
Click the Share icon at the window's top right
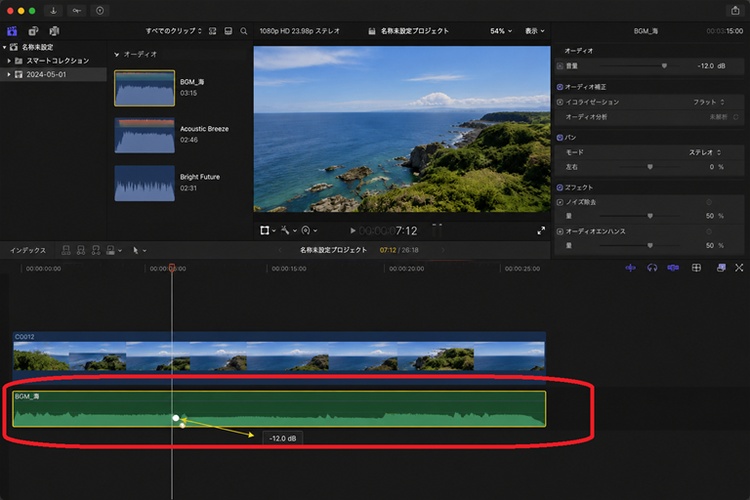tap(735, 11)
